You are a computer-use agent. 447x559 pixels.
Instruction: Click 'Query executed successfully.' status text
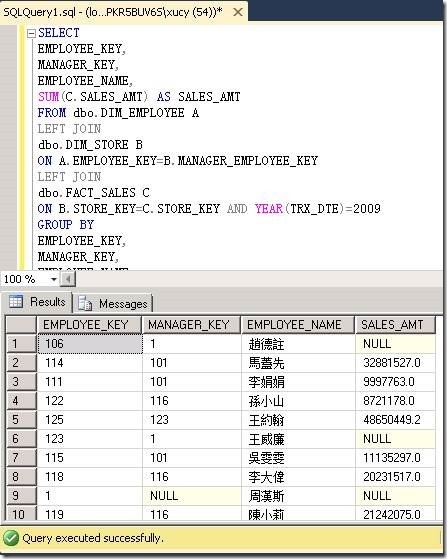click(93, 538)
